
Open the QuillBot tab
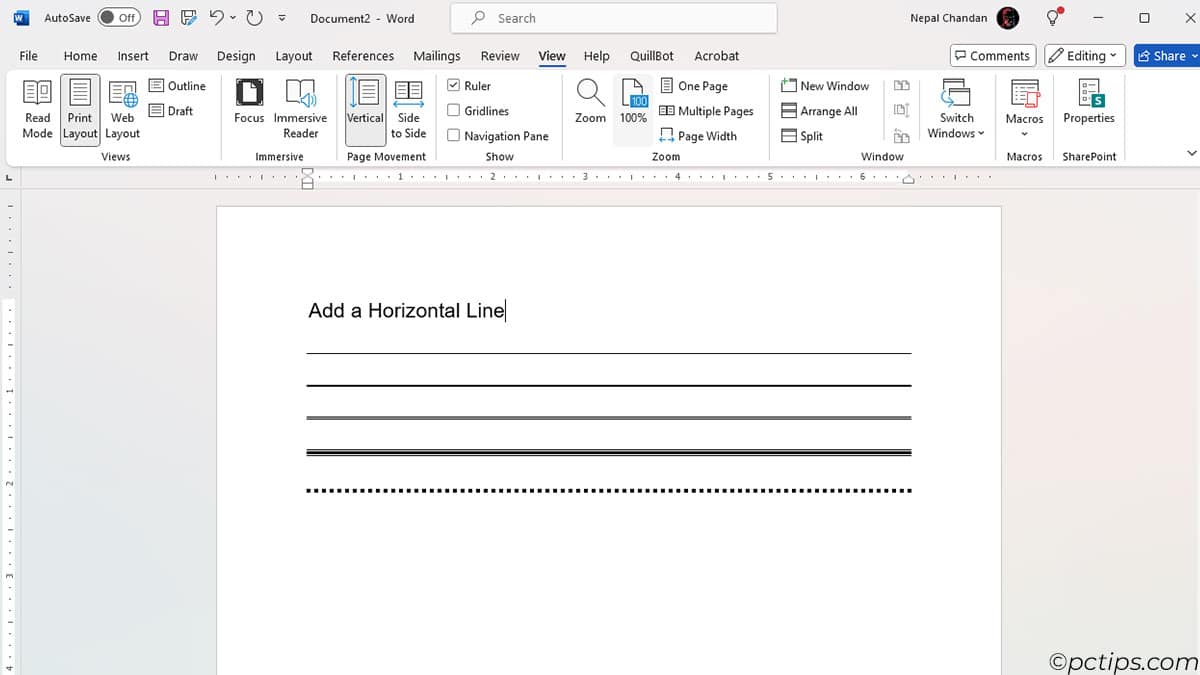[651, 56]
